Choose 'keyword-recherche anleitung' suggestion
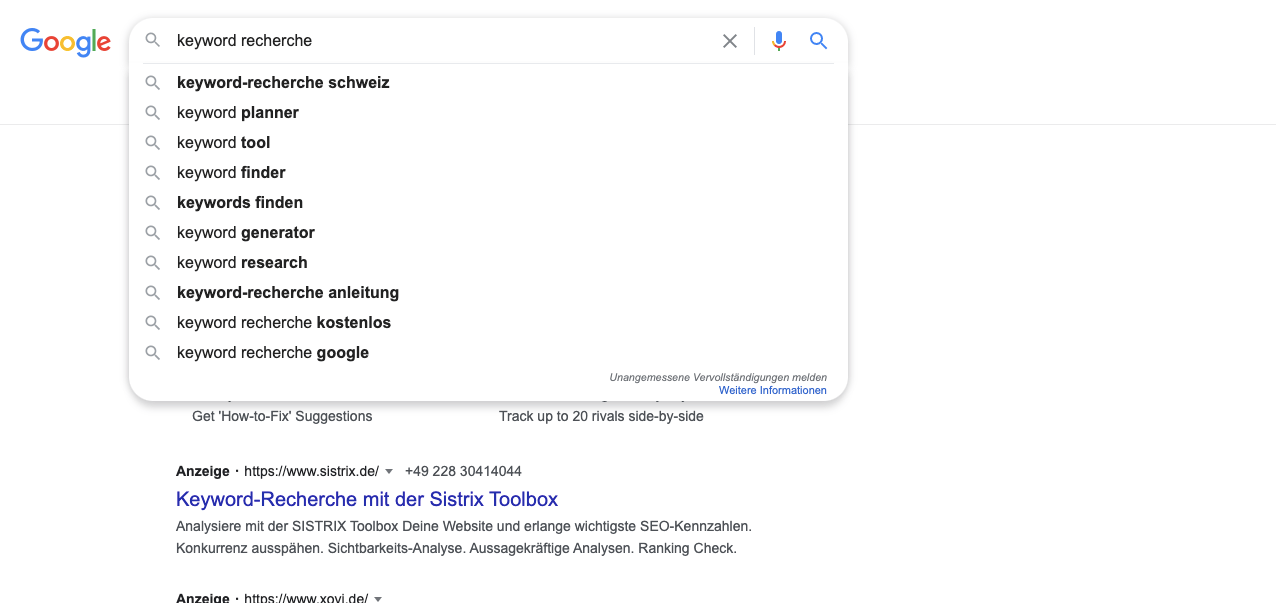 [x=288, y=293]
